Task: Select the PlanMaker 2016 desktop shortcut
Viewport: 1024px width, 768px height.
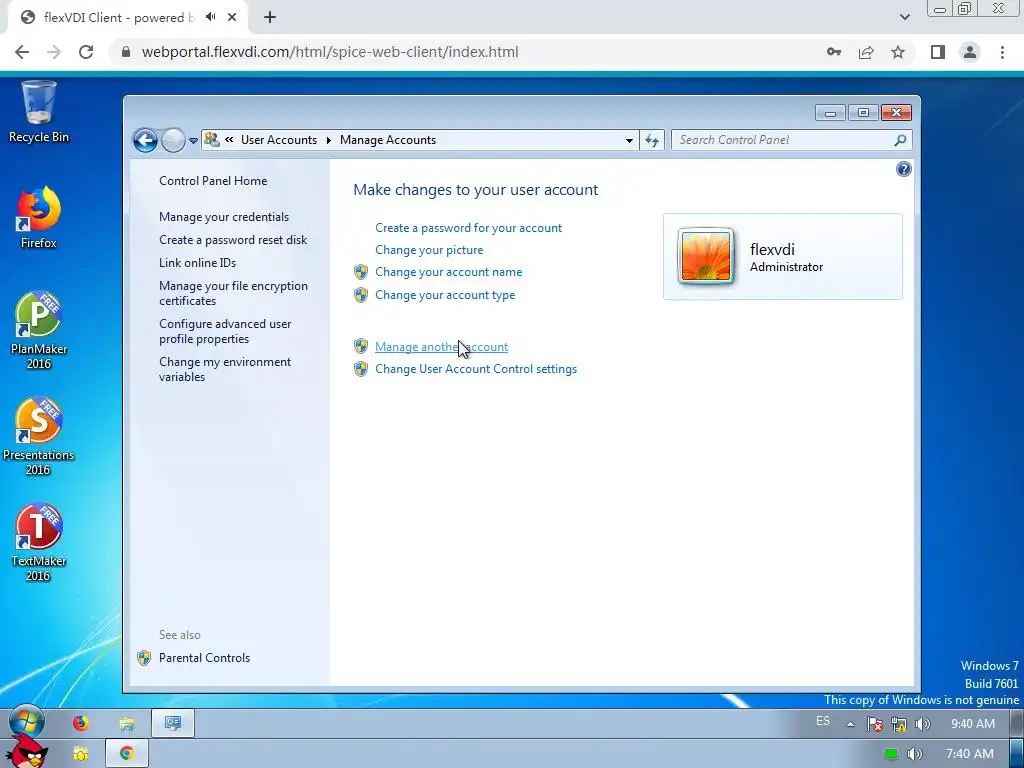Action: (x=39, y=331)
